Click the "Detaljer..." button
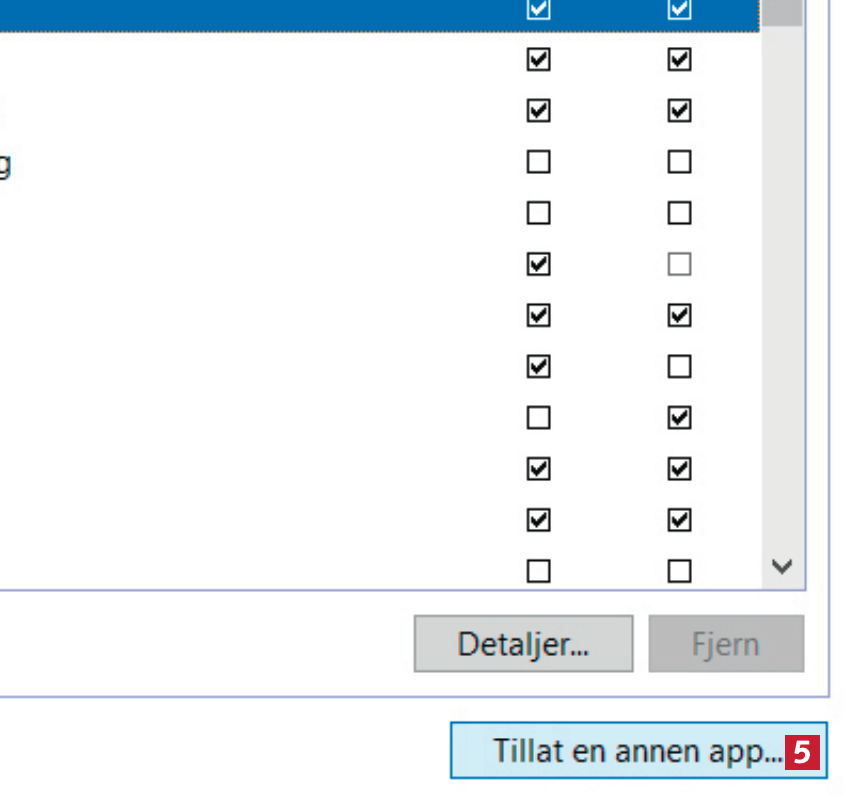 523,643
